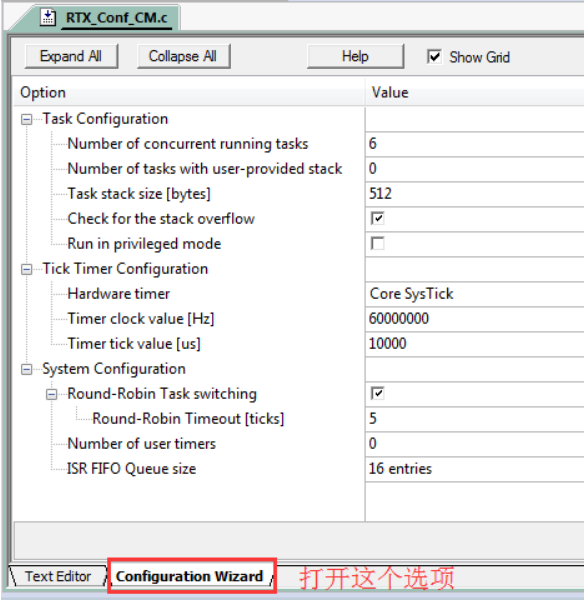
Task: Select Round-Robin Task switching label
Action: tap(162, 394)
